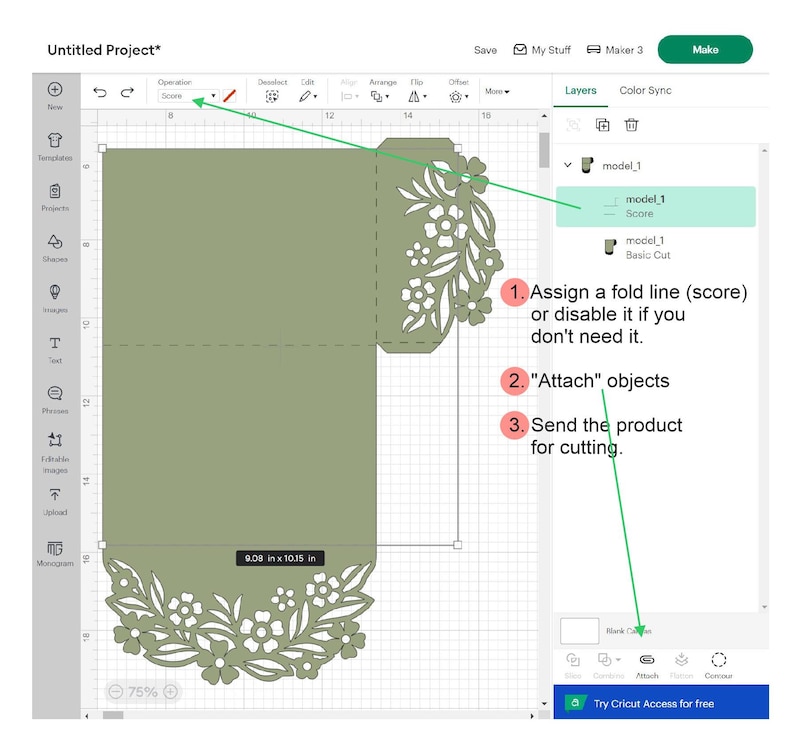Open the Phrases panel
Viewport: 794px width, 740px height.
[55, 400]
